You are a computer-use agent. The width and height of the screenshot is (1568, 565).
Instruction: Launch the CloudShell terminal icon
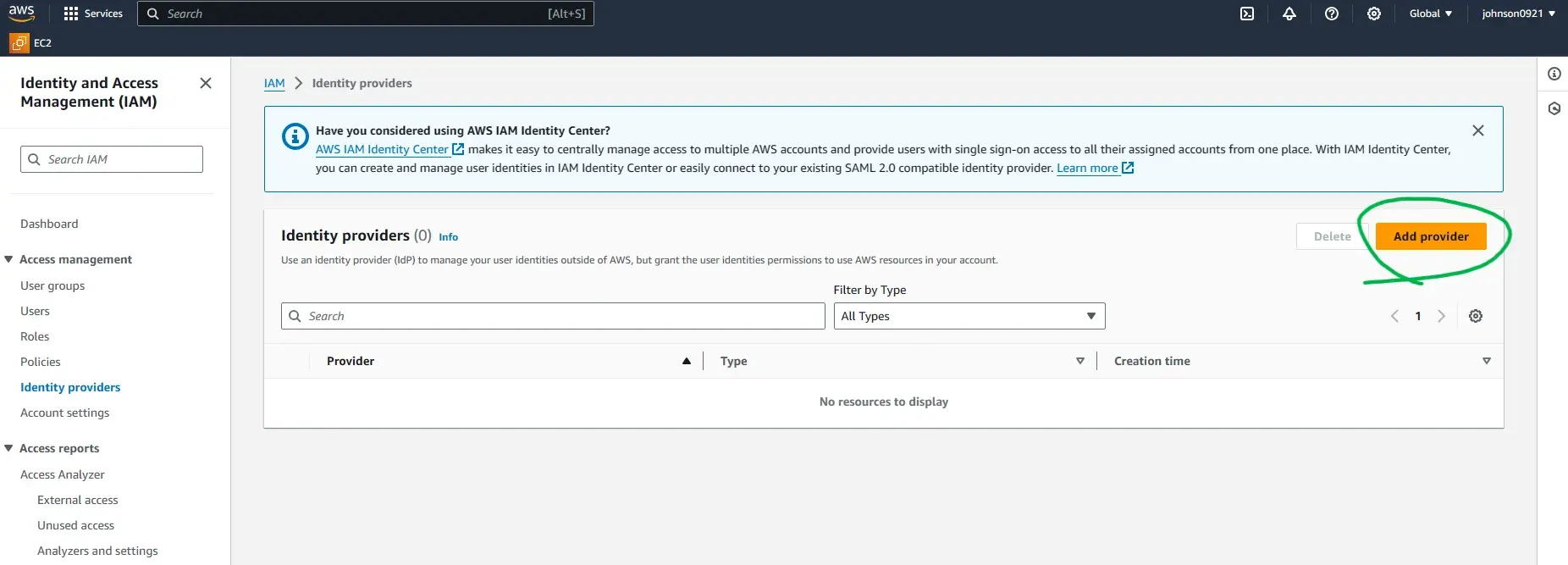(x=1247, y=14)
